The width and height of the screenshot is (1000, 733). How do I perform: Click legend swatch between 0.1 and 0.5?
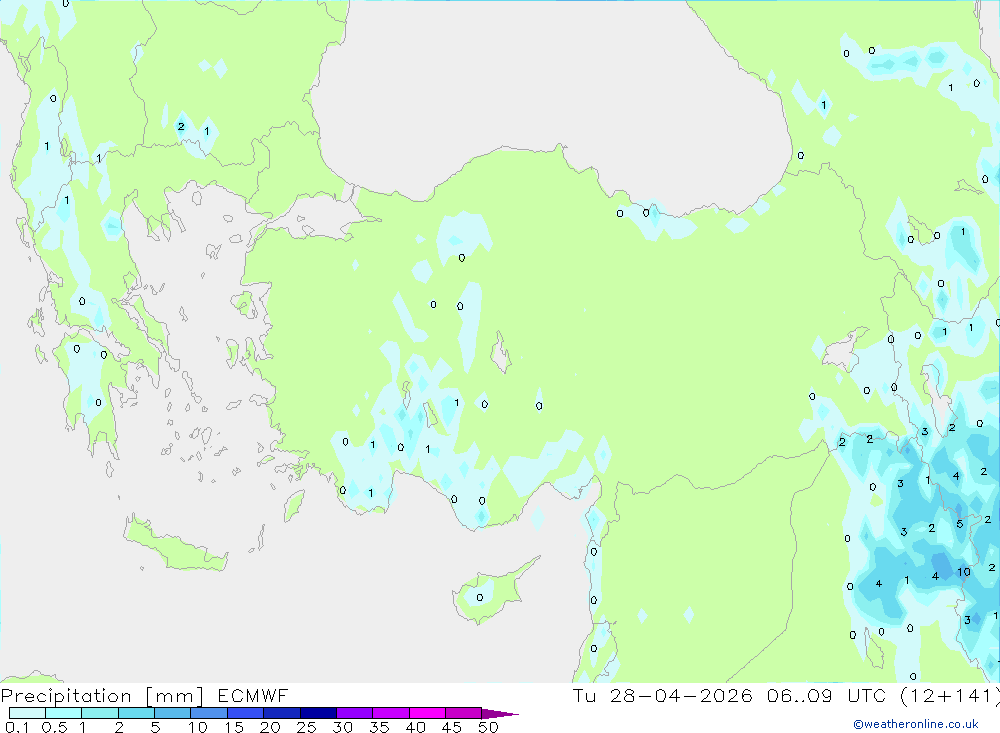[27, 713]
